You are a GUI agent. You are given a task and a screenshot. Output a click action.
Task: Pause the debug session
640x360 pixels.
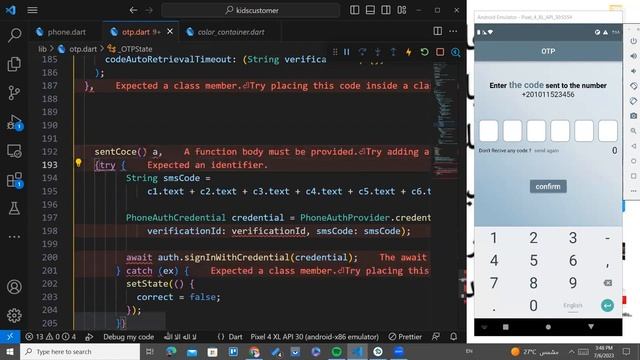[x=347, y=52]
